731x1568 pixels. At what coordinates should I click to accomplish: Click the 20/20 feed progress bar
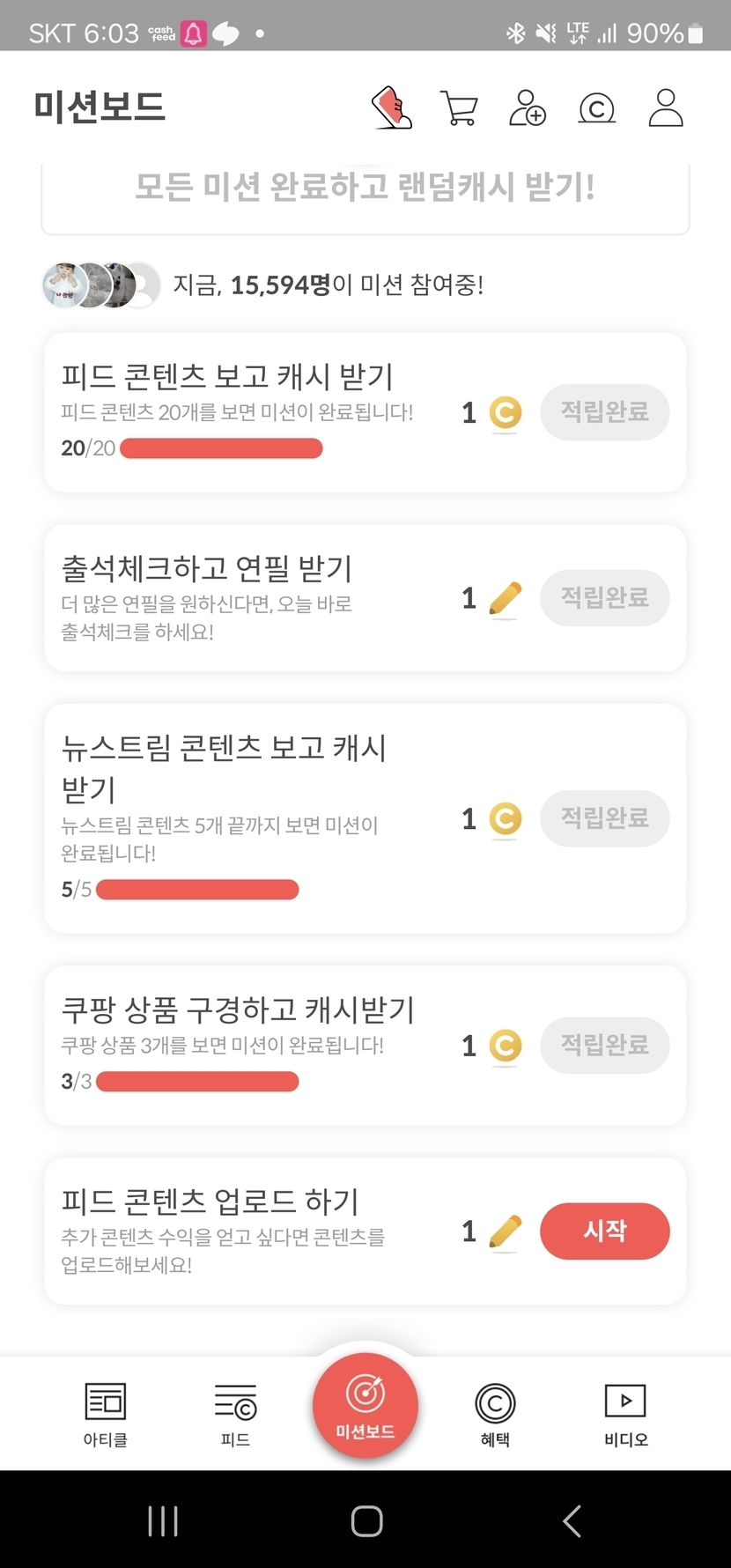coord(221,448)
